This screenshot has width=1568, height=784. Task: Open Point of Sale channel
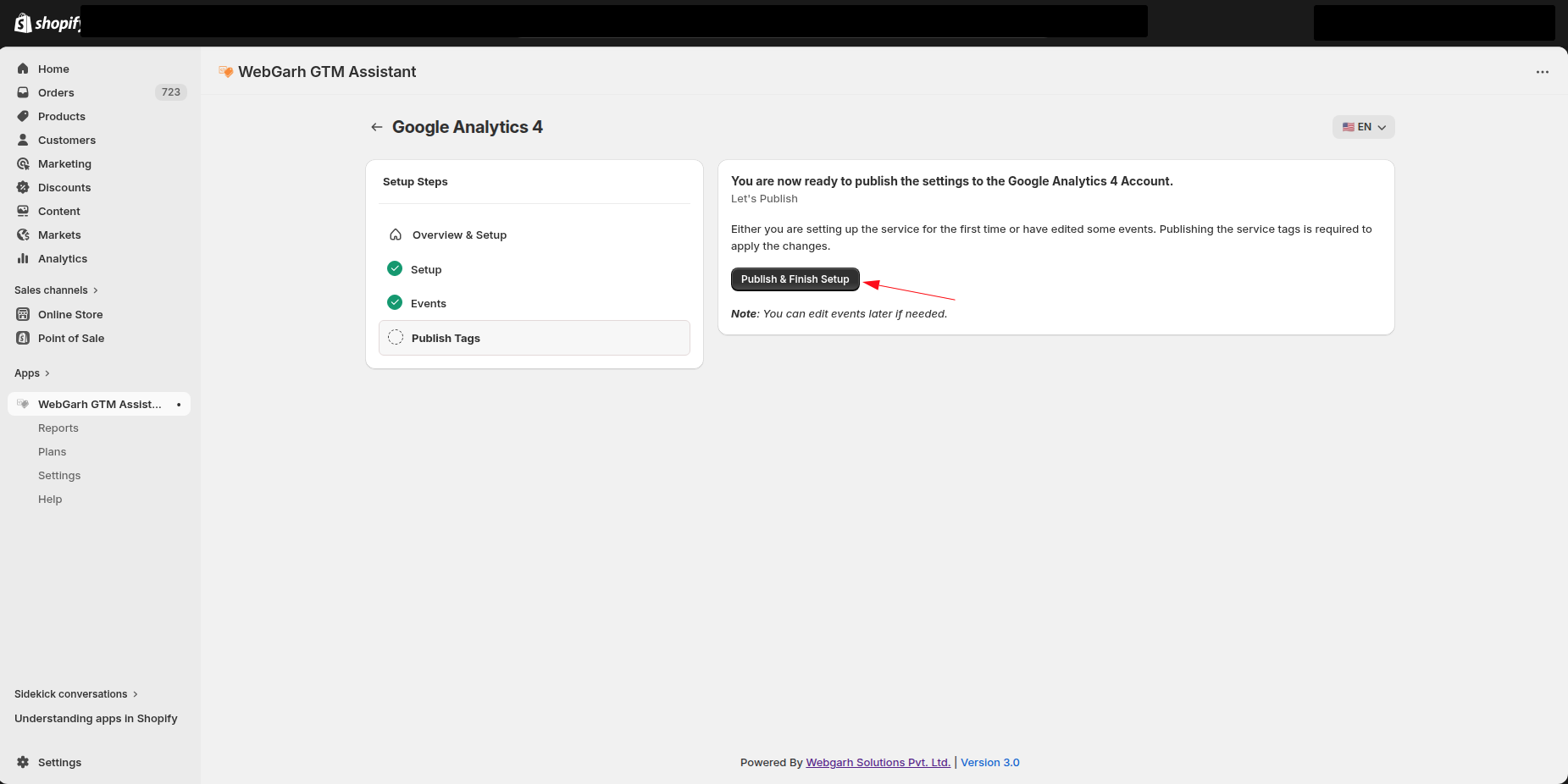coord(99,338)
